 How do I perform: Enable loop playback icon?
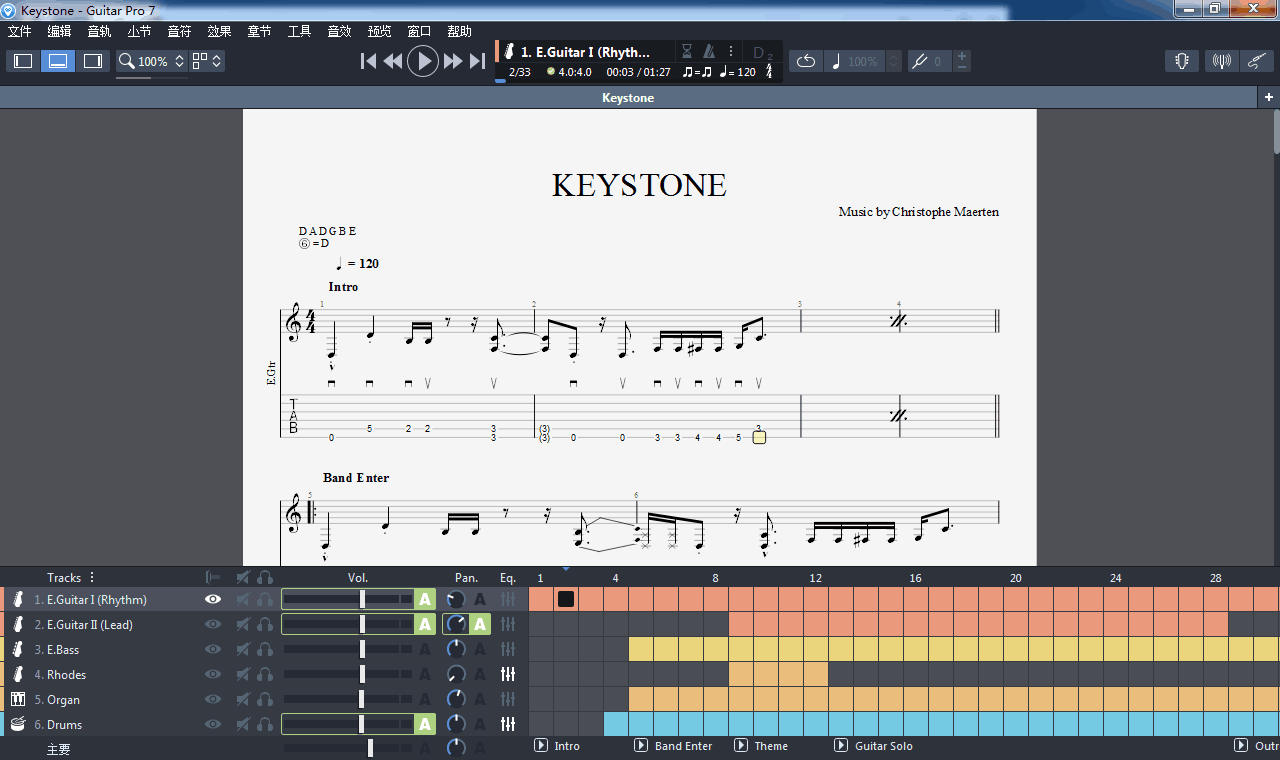(805, 62)
